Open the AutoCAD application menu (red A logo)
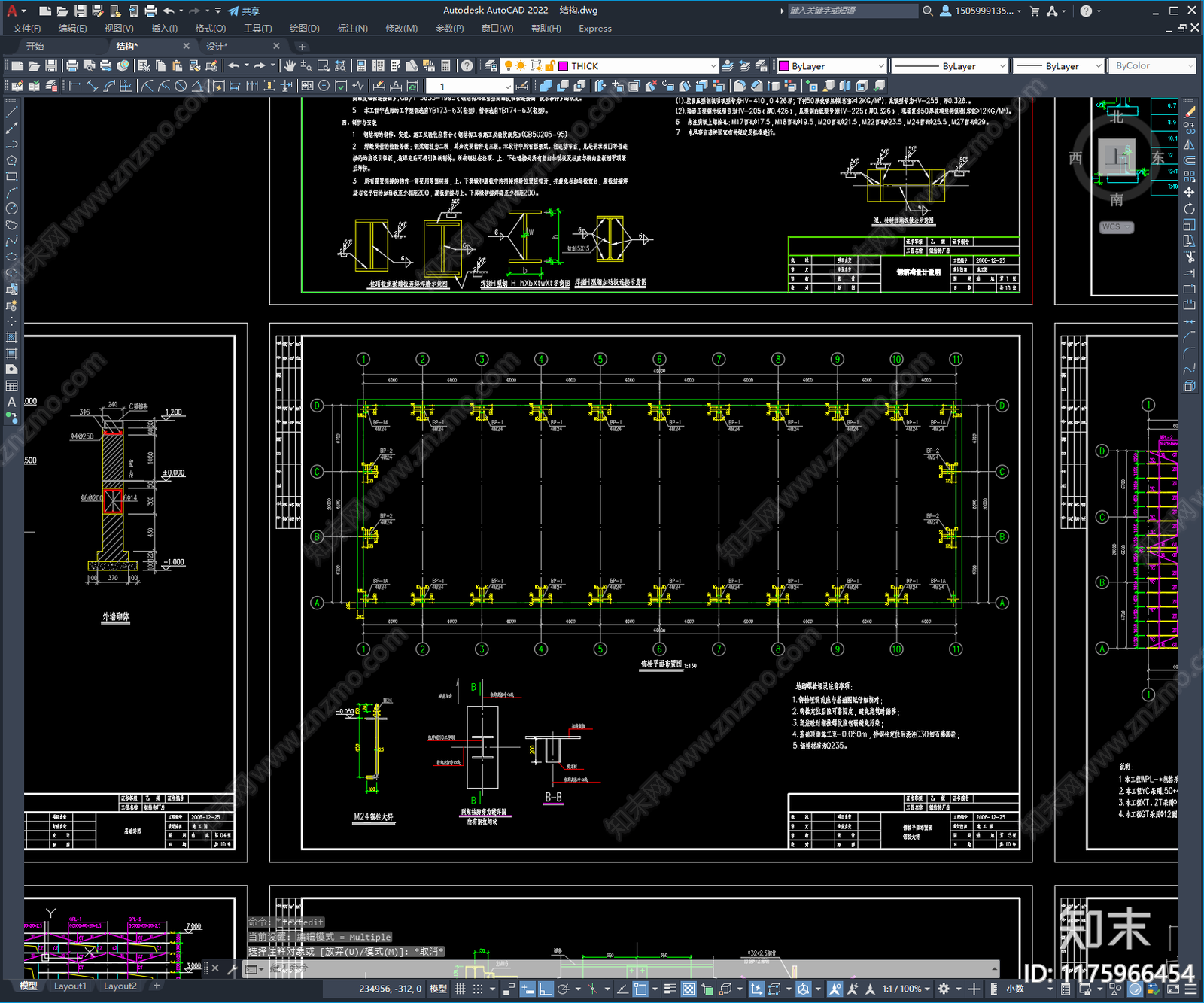Screen dimensions: 1204x1003 click(x=11, y=11)
